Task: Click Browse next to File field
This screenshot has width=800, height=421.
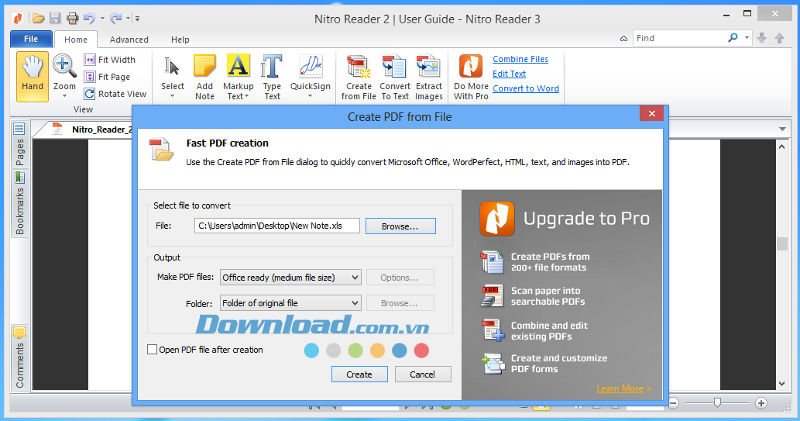Action: 400,226
